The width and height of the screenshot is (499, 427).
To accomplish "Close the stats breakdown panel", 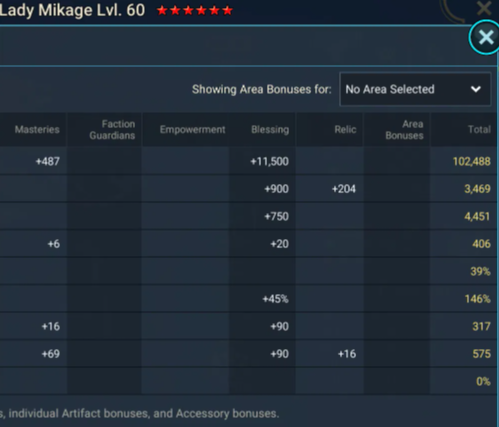I will pyautogui.click(x=485, y=37).
